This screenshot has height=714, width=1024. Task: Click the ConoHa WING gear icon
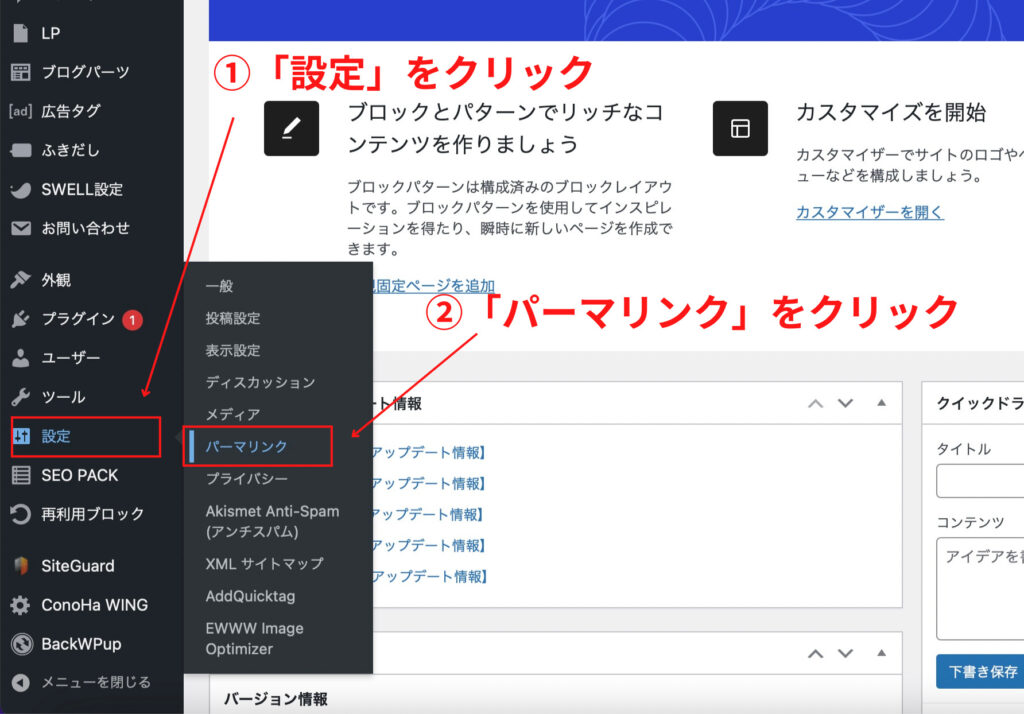coord(21,605)
